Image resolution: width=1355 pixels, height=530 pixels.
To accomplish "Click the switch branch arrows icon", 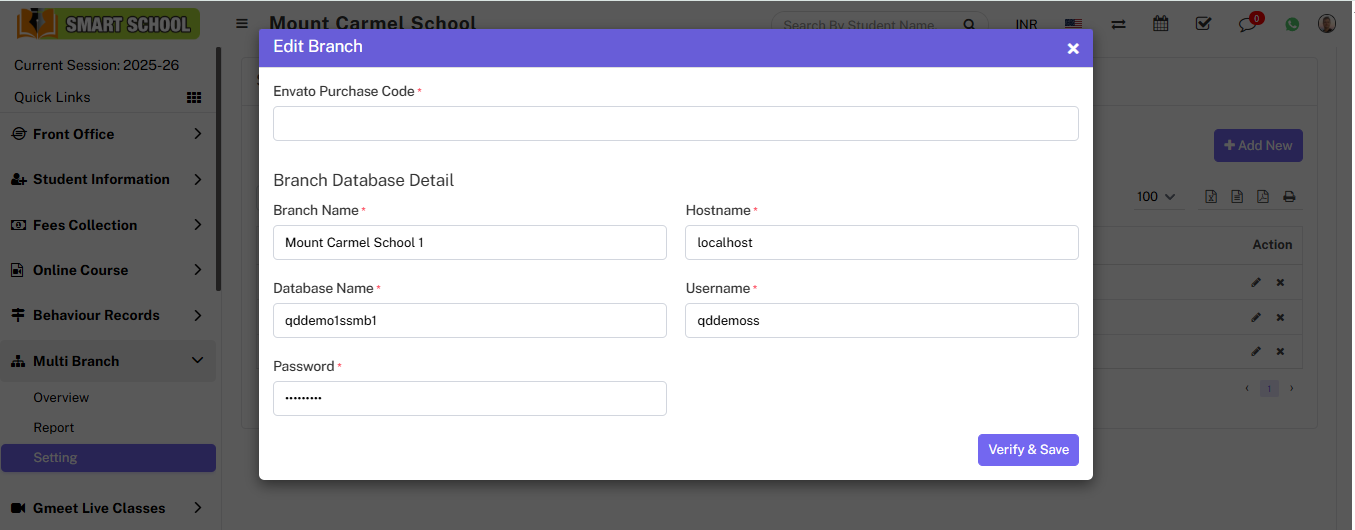I will click(1118, 24).
